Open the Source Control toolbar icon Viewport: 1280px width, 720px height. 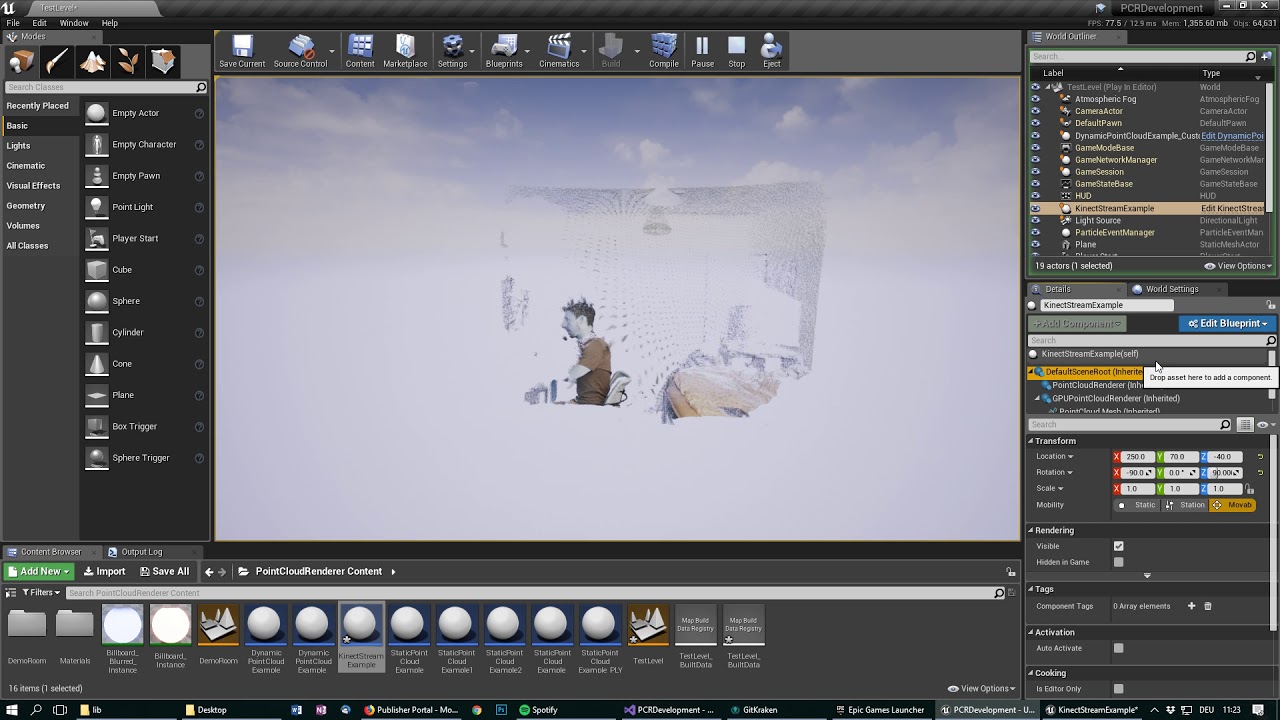click(x=300, y=51)
